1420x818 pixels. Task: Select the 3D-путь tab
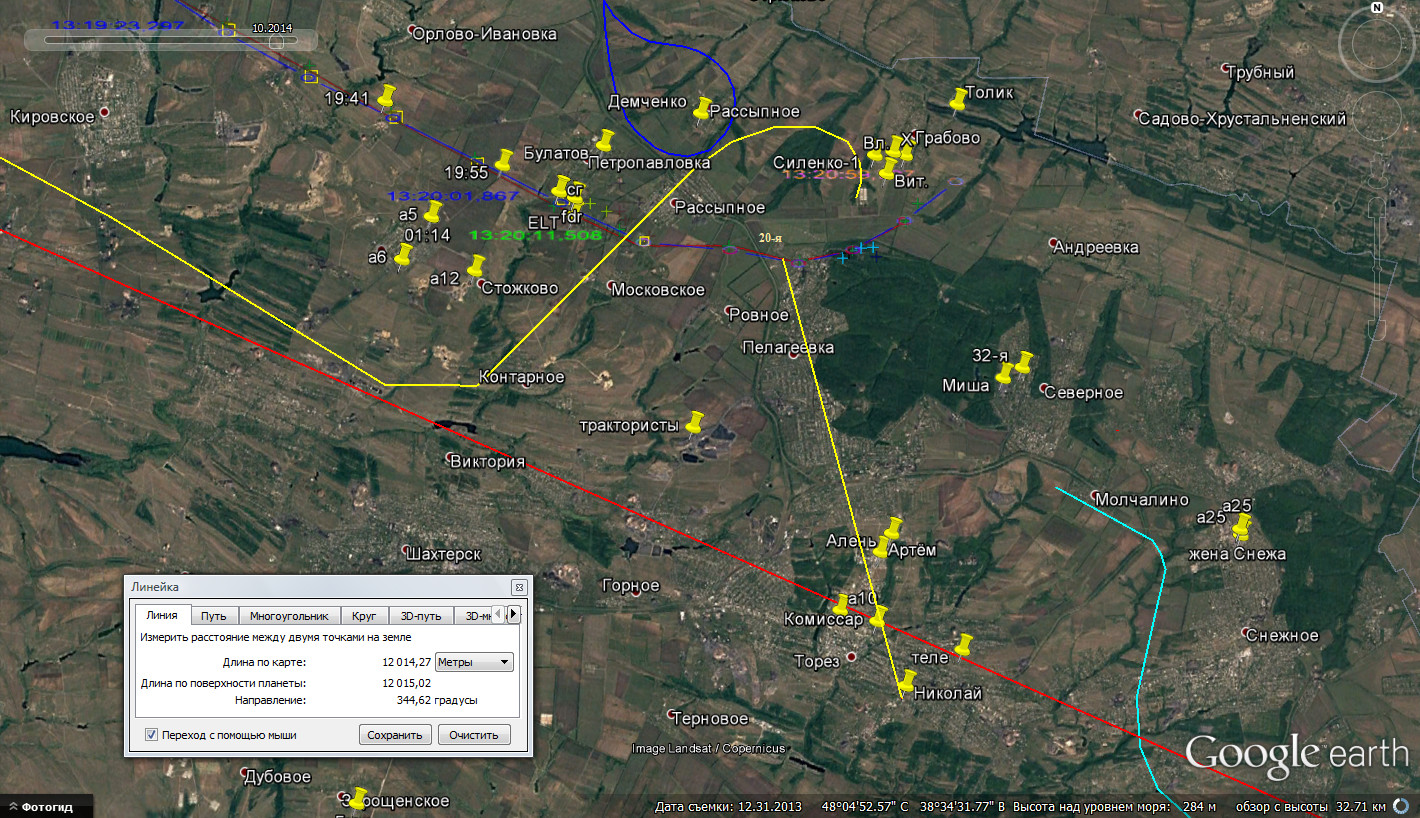coord(421,616)
